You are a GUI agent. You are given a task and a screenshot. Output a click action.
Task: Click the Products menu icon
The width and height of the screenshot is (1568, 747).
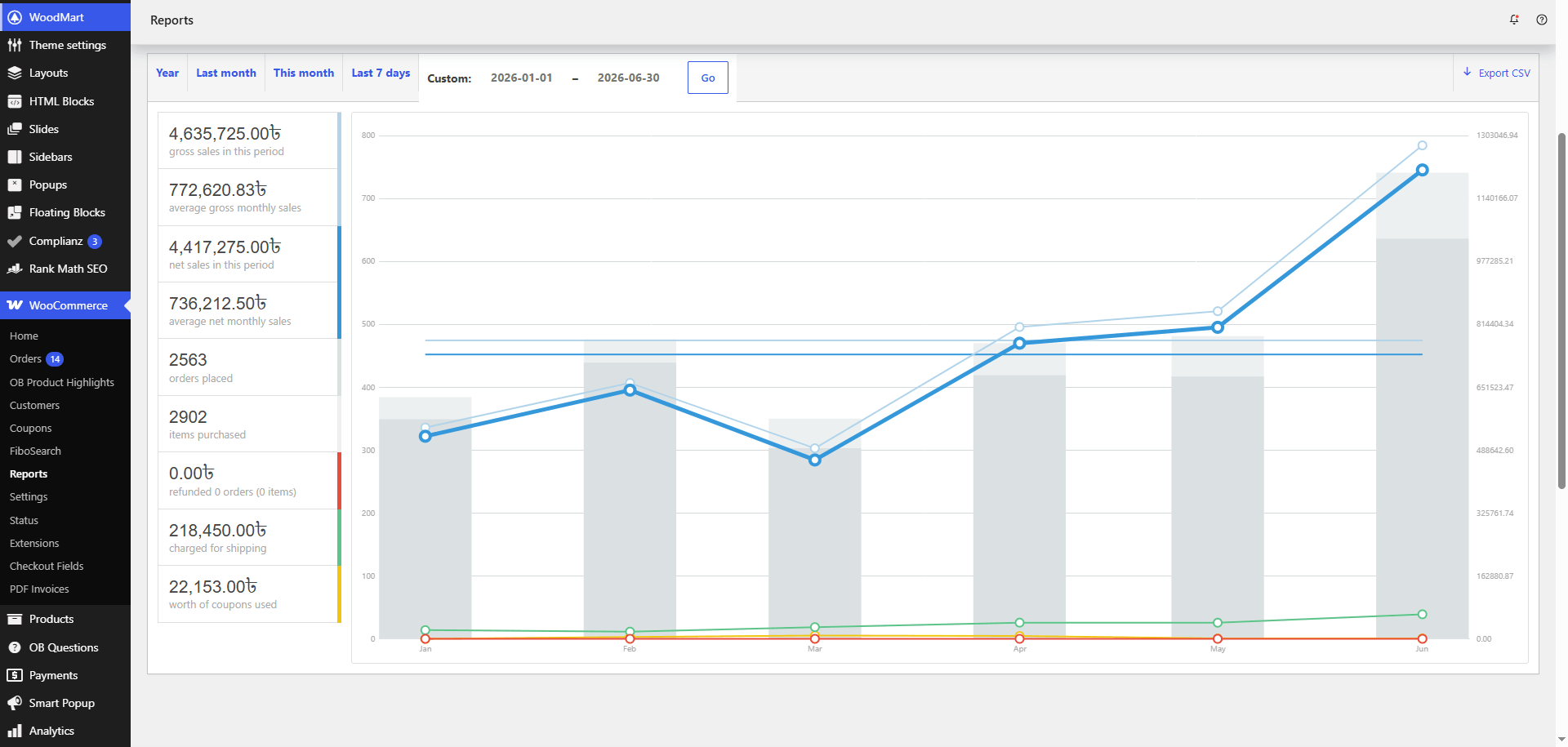coord(15,619)
